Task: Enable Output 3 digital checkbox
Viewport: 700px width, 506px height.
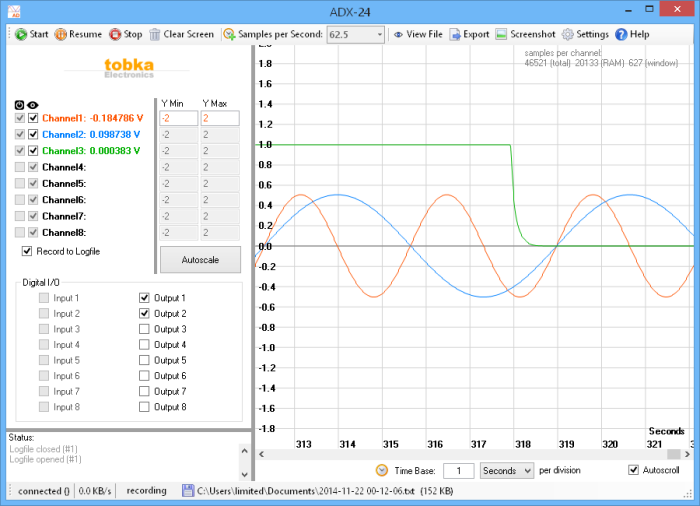Action: click(144, 329)
